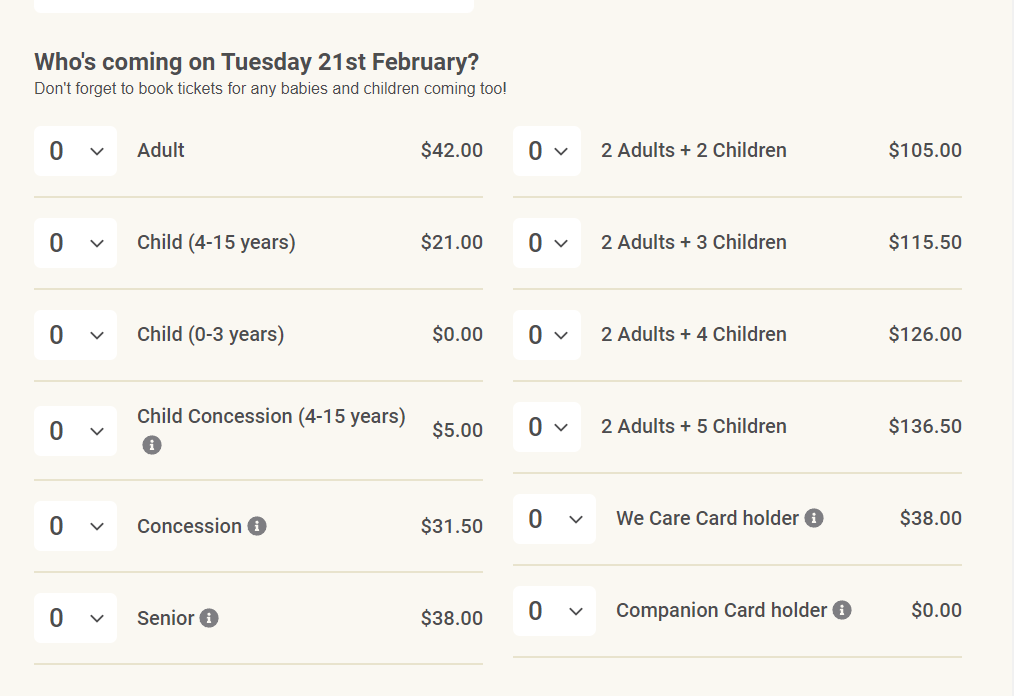Open We Care Card holder quantity dropdown
Viewport: 1014px width, 696px height.
[554, 519]
